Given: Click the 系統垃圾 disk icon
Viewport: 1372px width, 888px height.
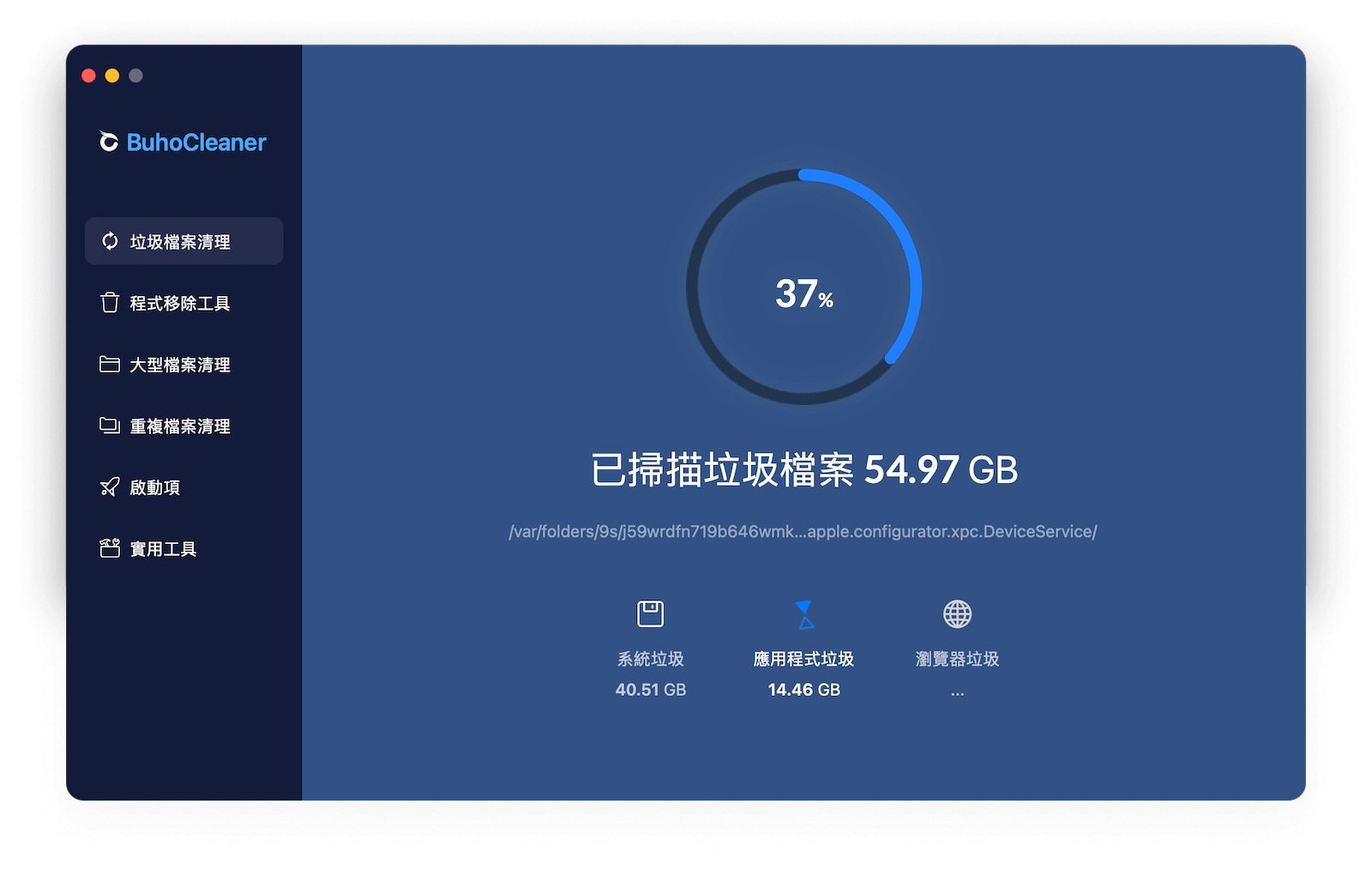Looking at the screenshot, I should tap(651, 614).
